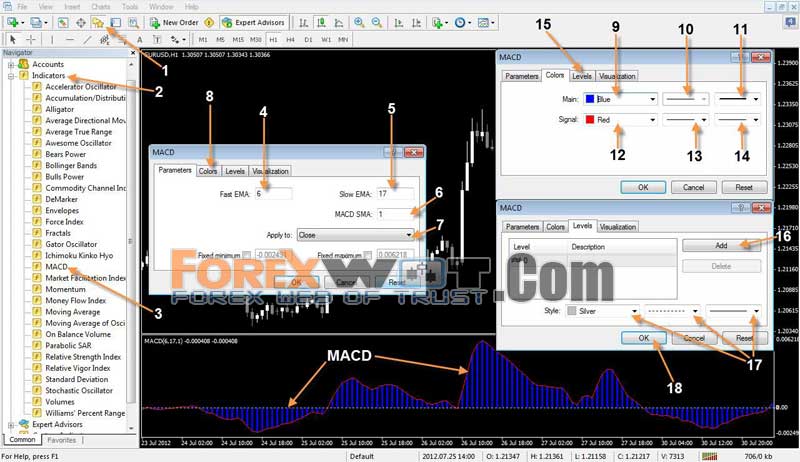Click the Fast EMA input field

(x=273, y=194)
